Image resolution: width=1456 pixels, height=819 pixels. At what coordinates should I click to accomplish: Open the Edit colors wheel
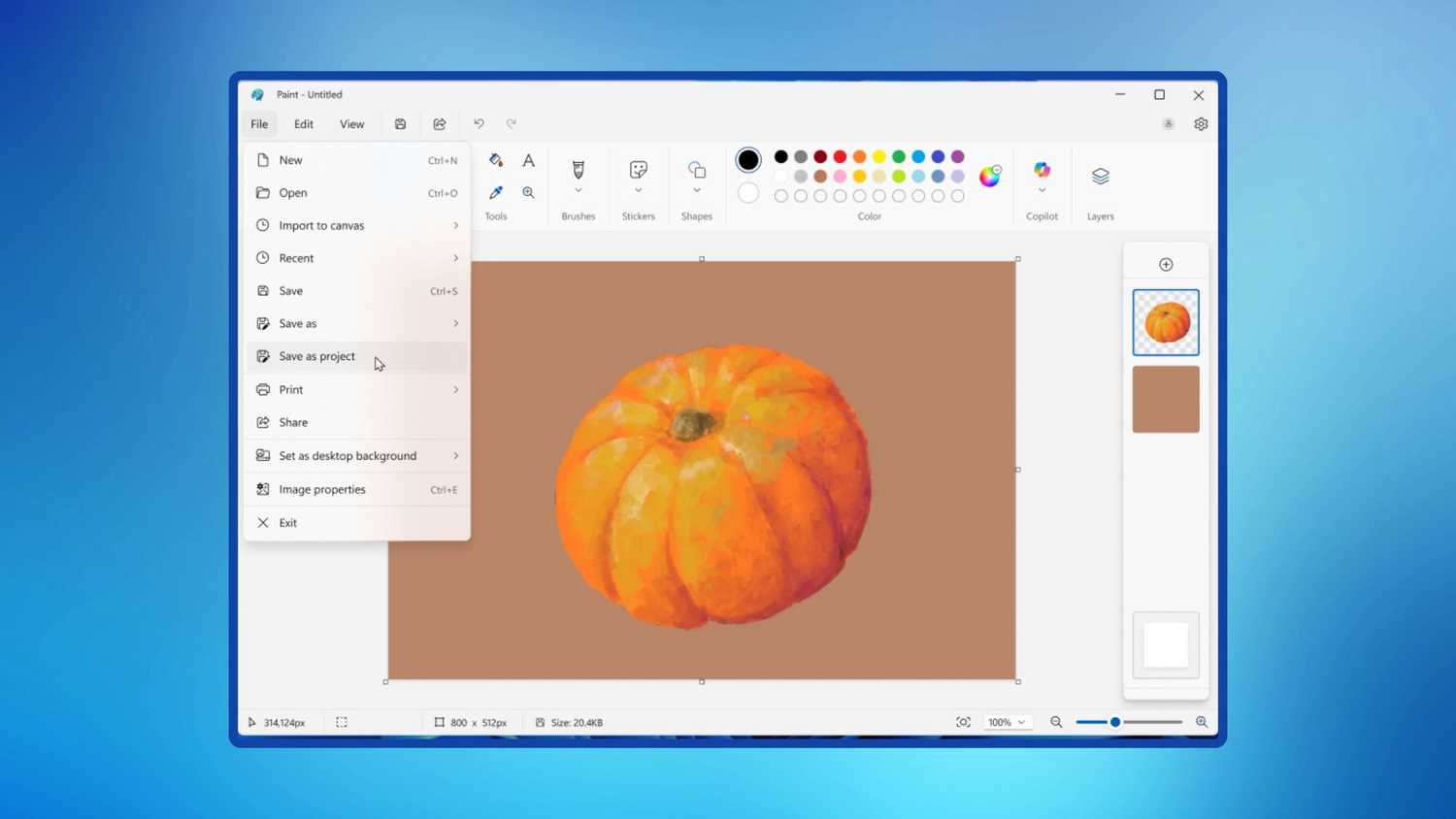coord(989,176)
